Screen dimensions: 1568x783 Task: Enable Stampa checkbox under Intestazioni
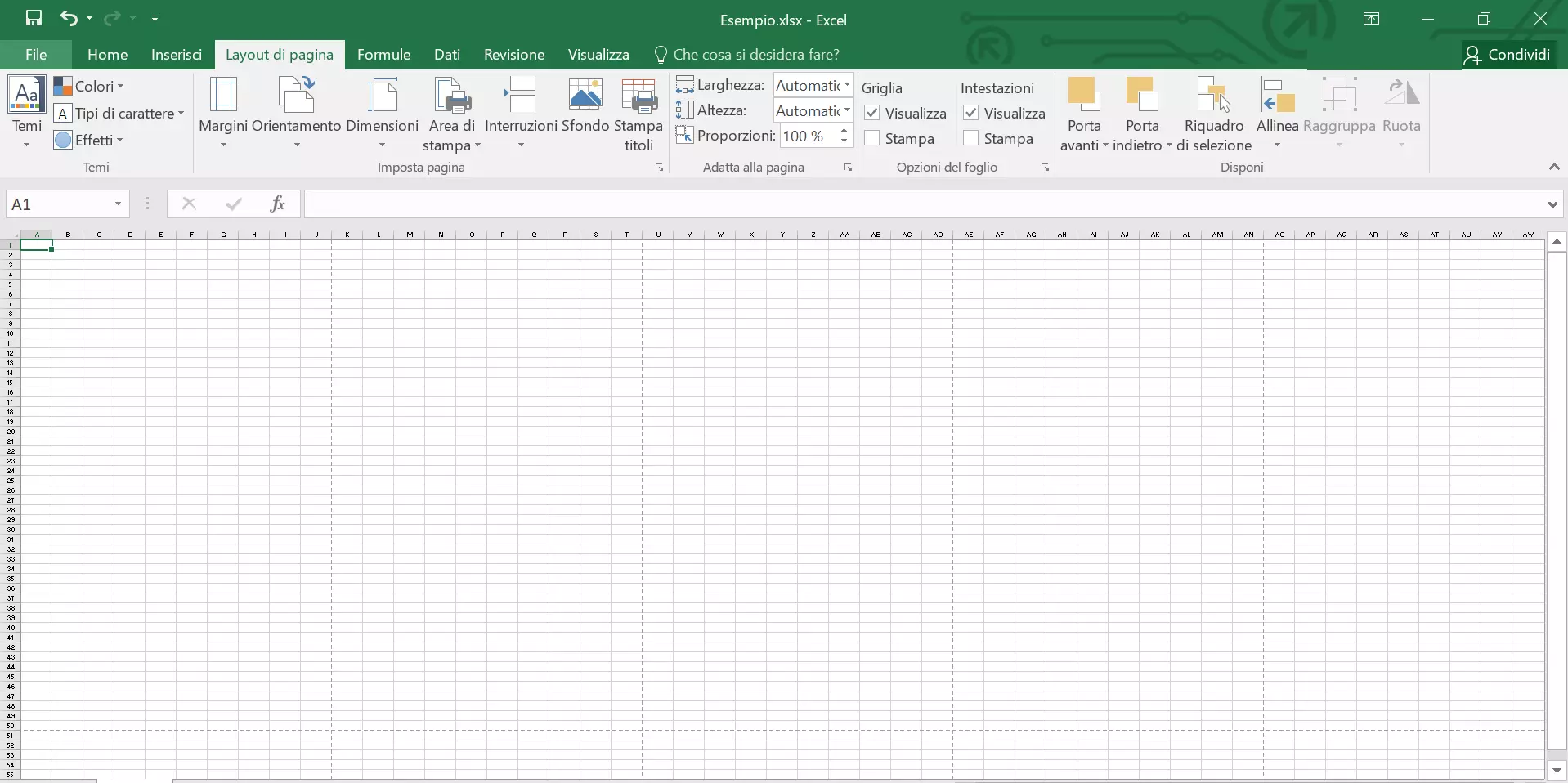(971, 138)
